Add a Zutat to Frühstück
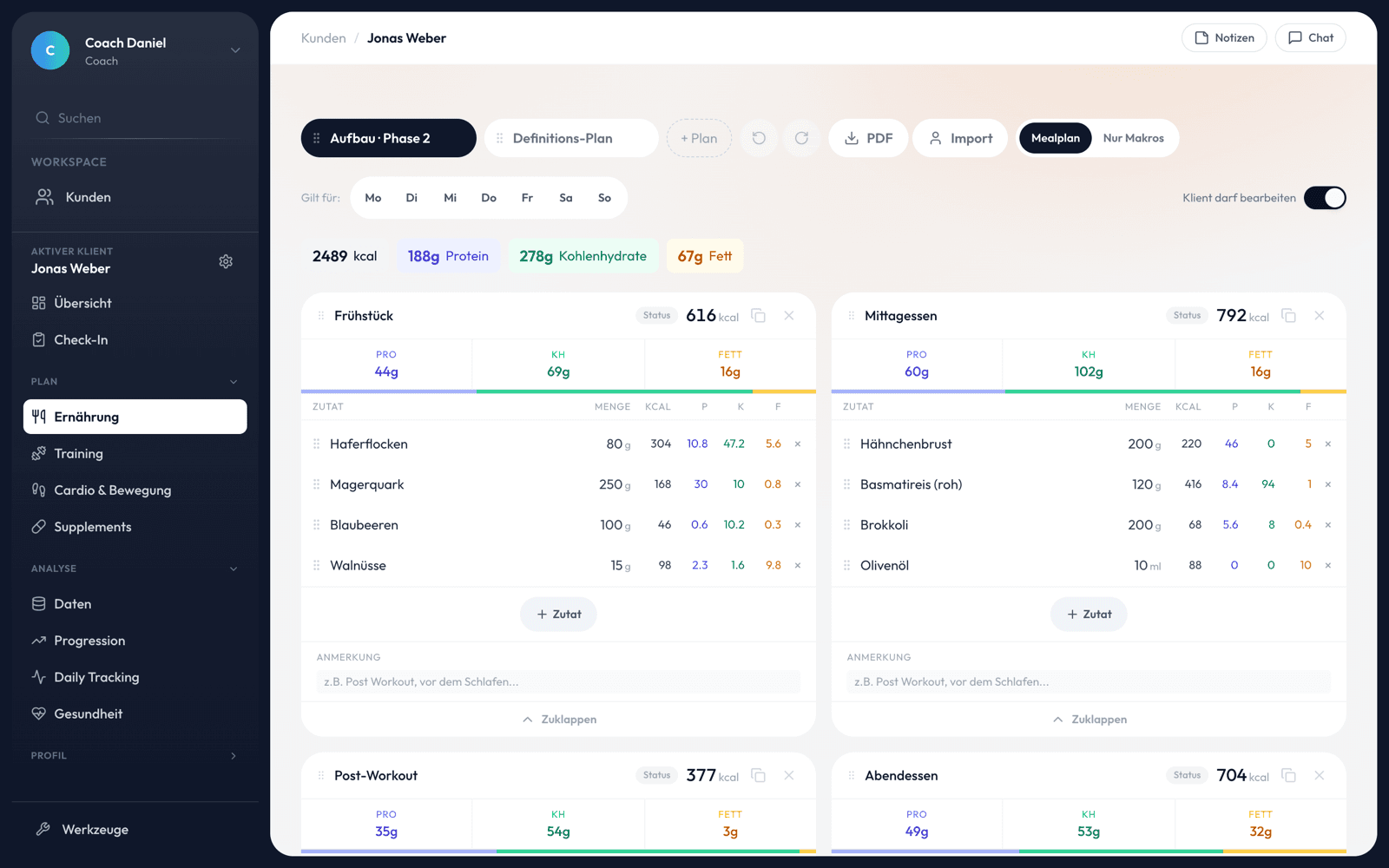Image resolution: width=1389 pixels, height=868 pixels. click(558, 615)
